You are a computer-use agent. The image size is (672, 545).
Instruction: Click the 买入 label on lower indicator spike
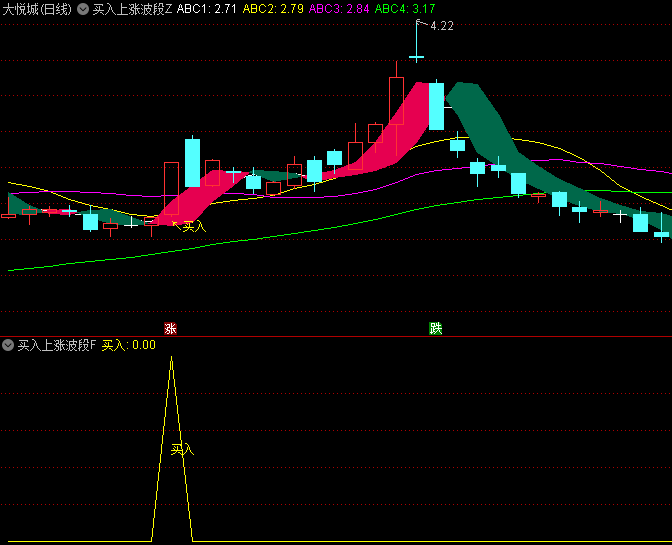click(182, 449)
